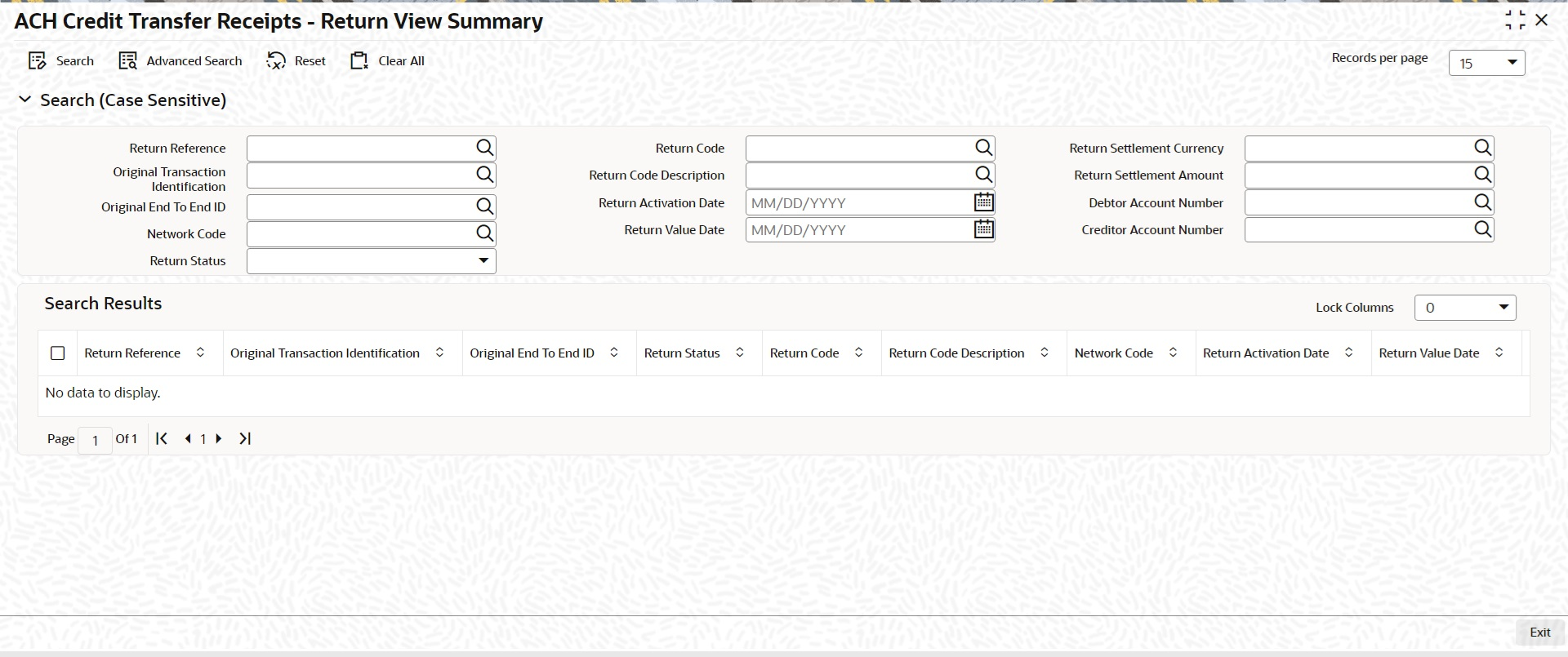Open Debtor Account Number lookup icon
The height and width of the screenshot is (657, 1568).
[1483, 202]
